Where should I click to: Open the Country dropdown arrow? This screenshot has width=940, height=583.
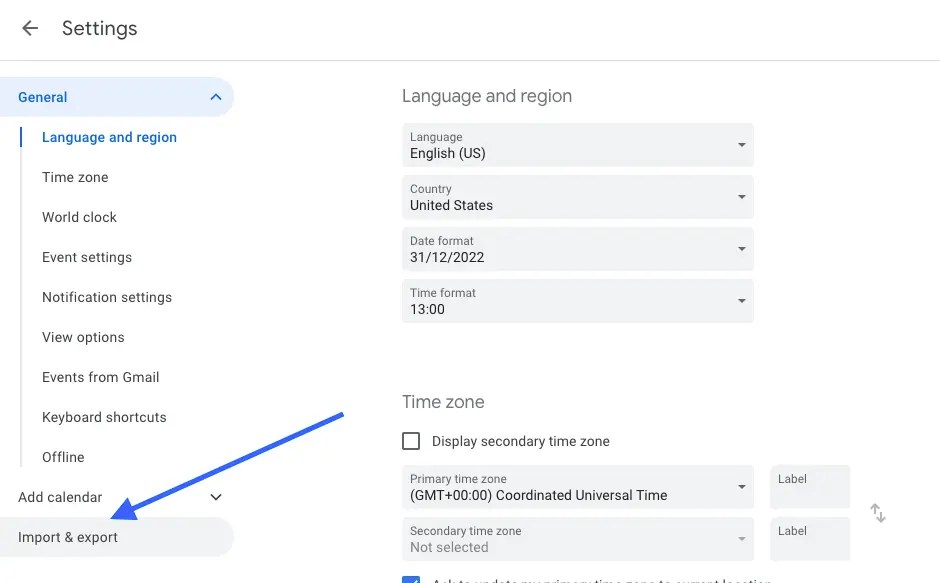[741, 196]
